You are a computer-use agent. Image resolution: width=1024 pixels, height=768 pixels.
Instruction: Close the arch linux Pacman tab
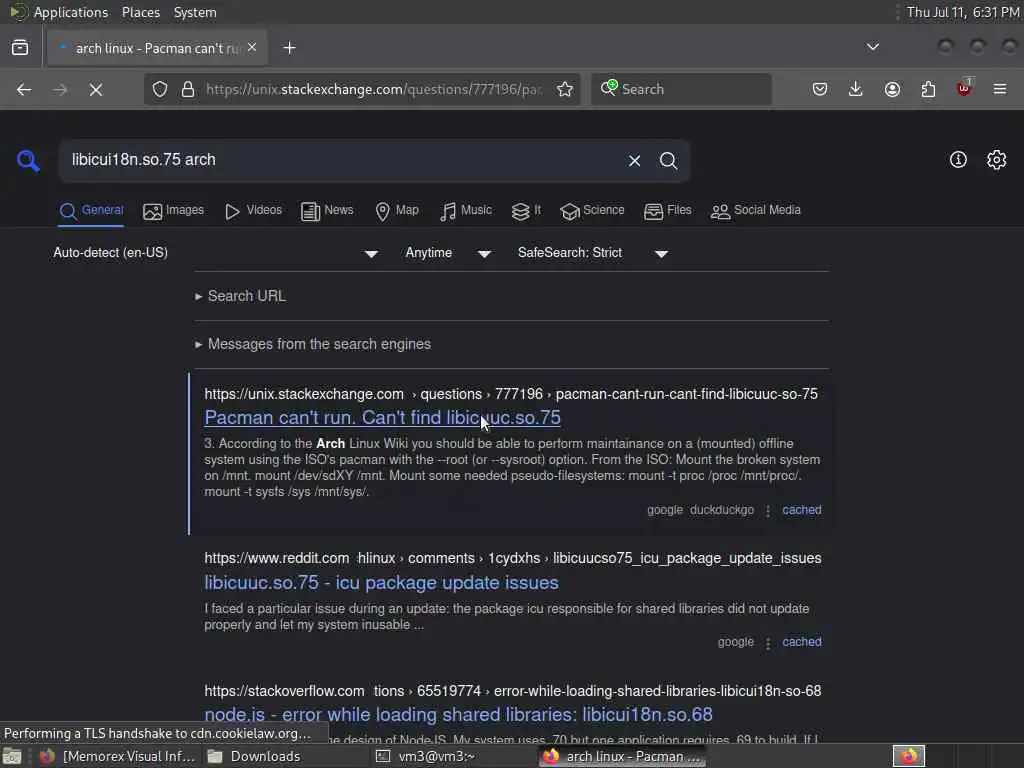coord(252,48)
